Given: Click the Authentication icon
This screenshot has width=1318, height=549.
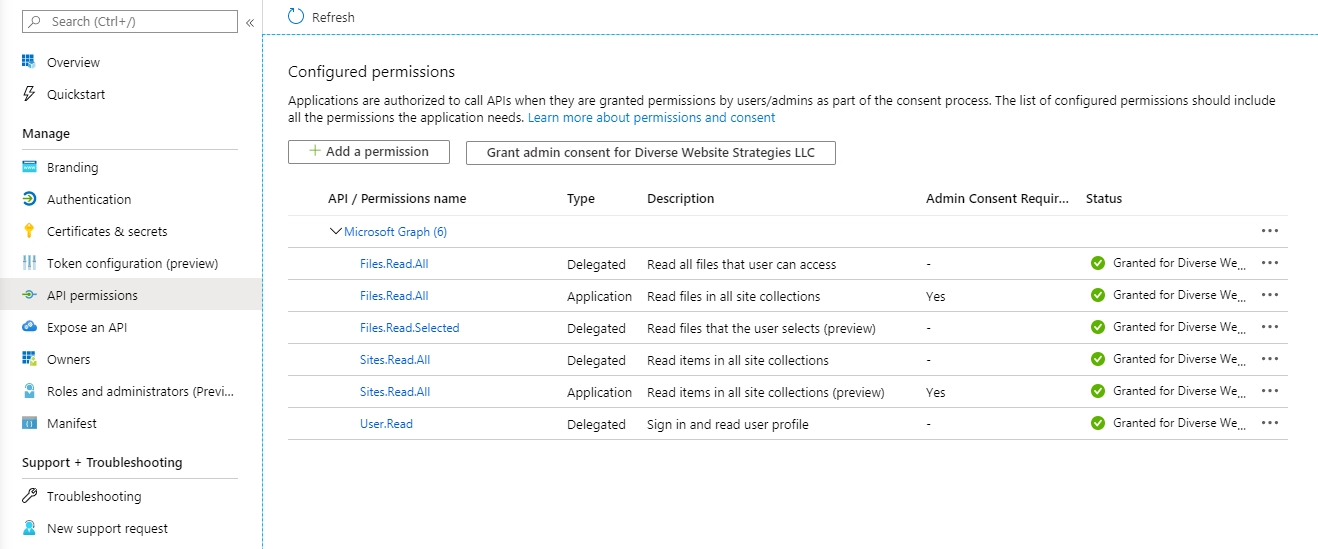Looking at the screenshot, I should click(x=29, y=199).
